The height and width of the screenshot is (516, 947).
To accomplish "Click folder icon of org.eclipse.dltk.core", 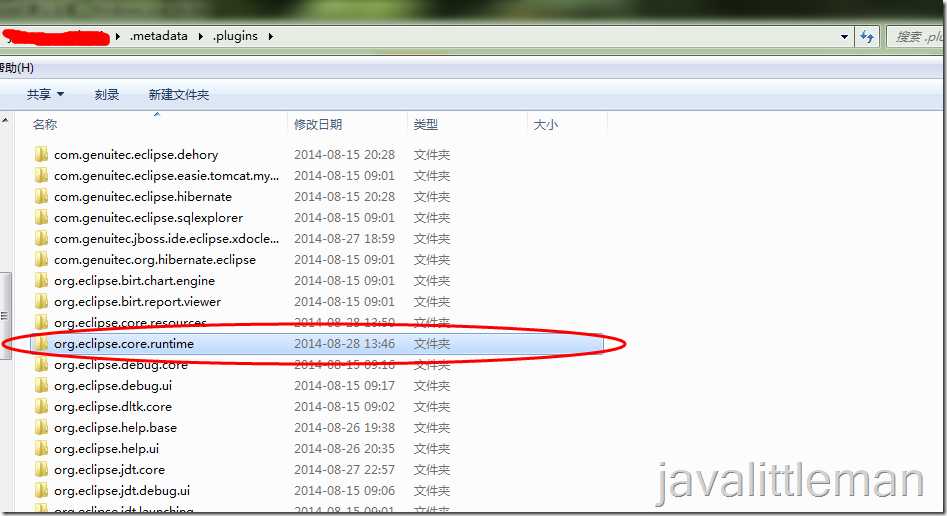I will point(41,407).
